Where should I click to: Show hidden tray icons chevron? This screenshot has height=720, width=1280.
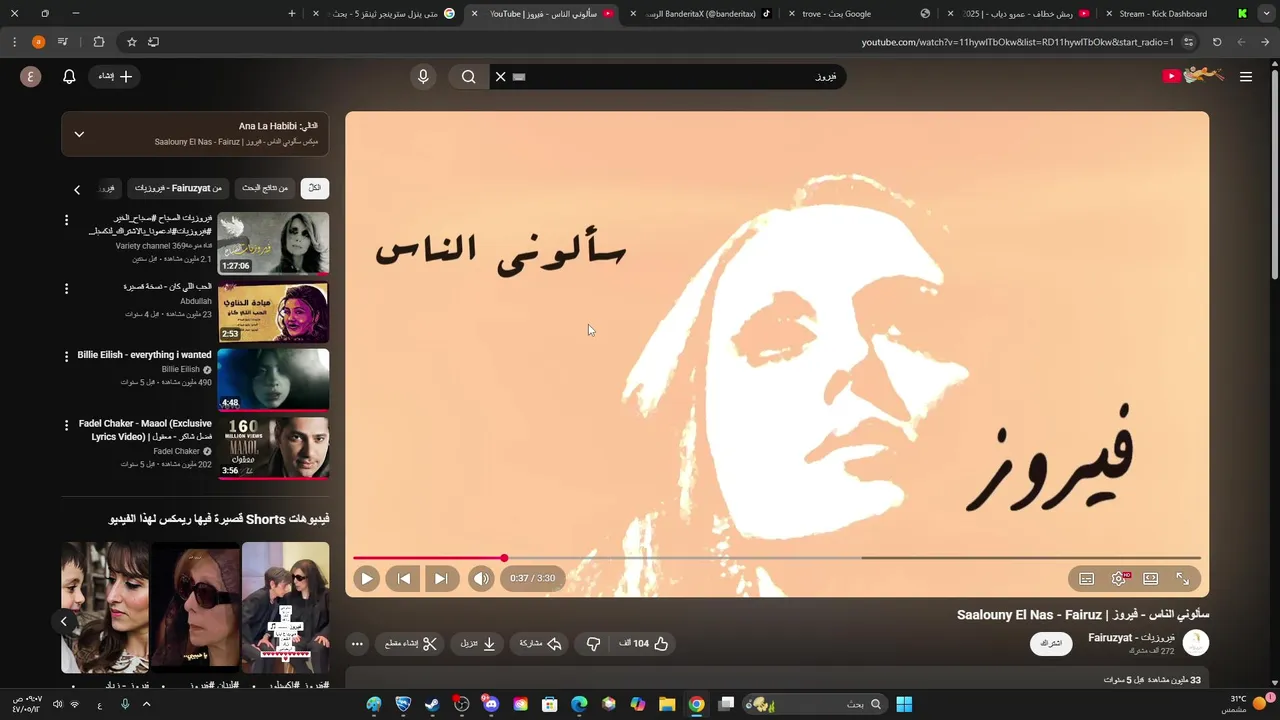coord(146,704)
